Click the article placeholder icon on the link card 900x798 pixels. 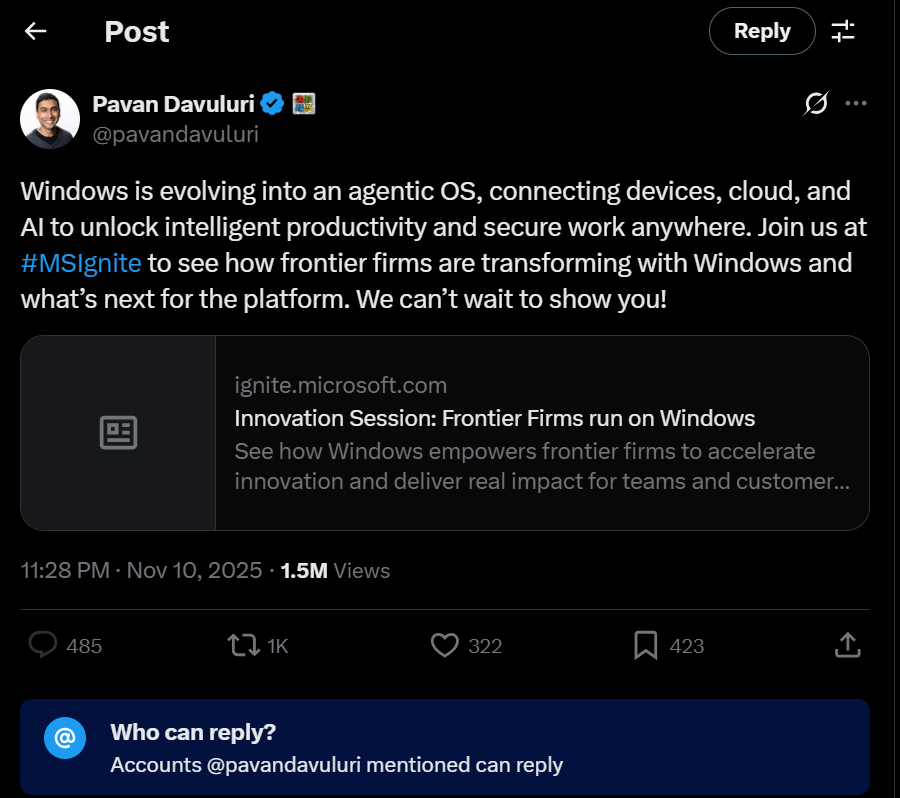pyautogui.click(x=119, y=432)
